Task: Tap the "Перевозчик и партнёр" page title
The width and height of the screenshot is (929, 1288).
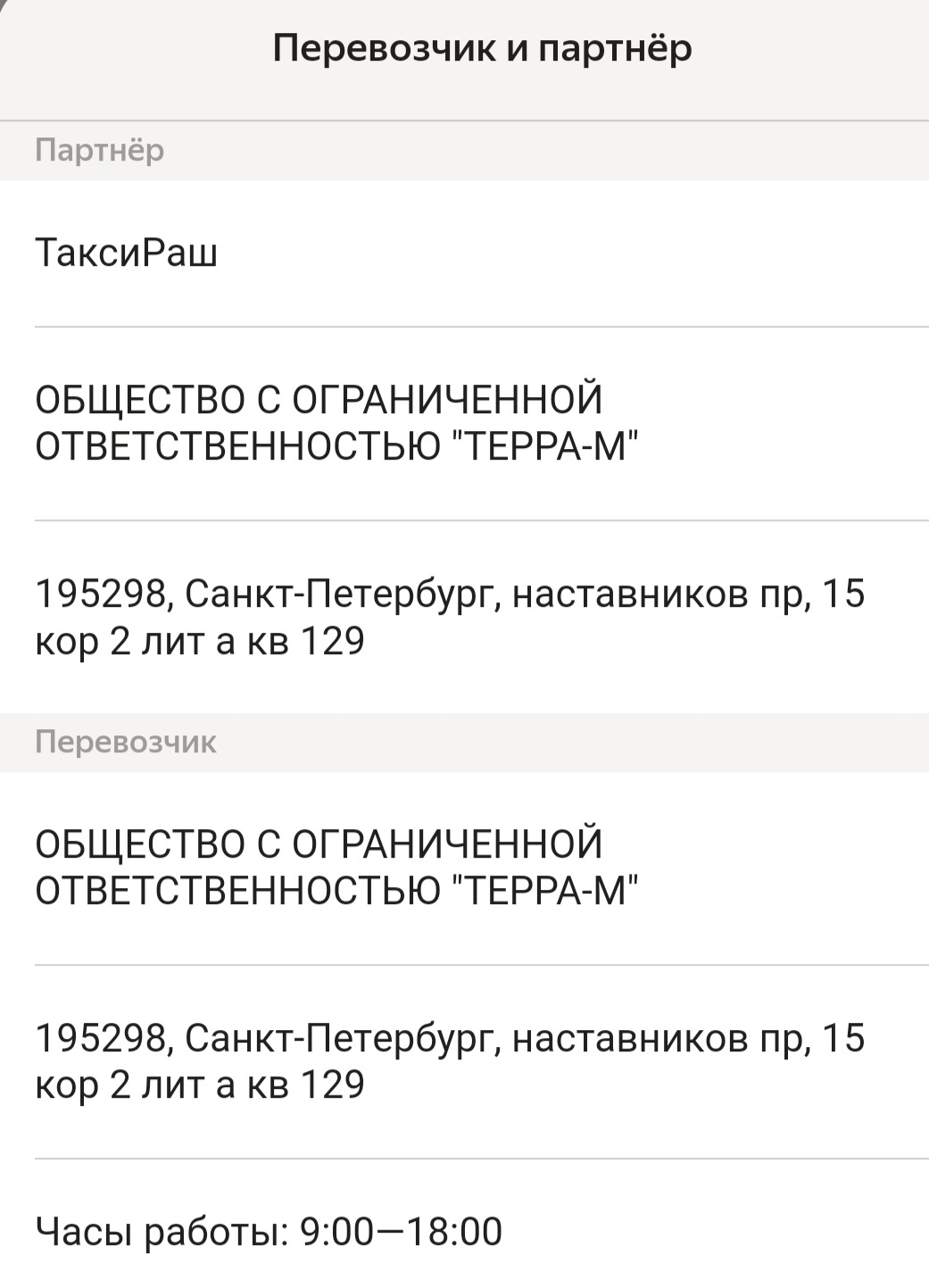Action: tap(482, 47)
